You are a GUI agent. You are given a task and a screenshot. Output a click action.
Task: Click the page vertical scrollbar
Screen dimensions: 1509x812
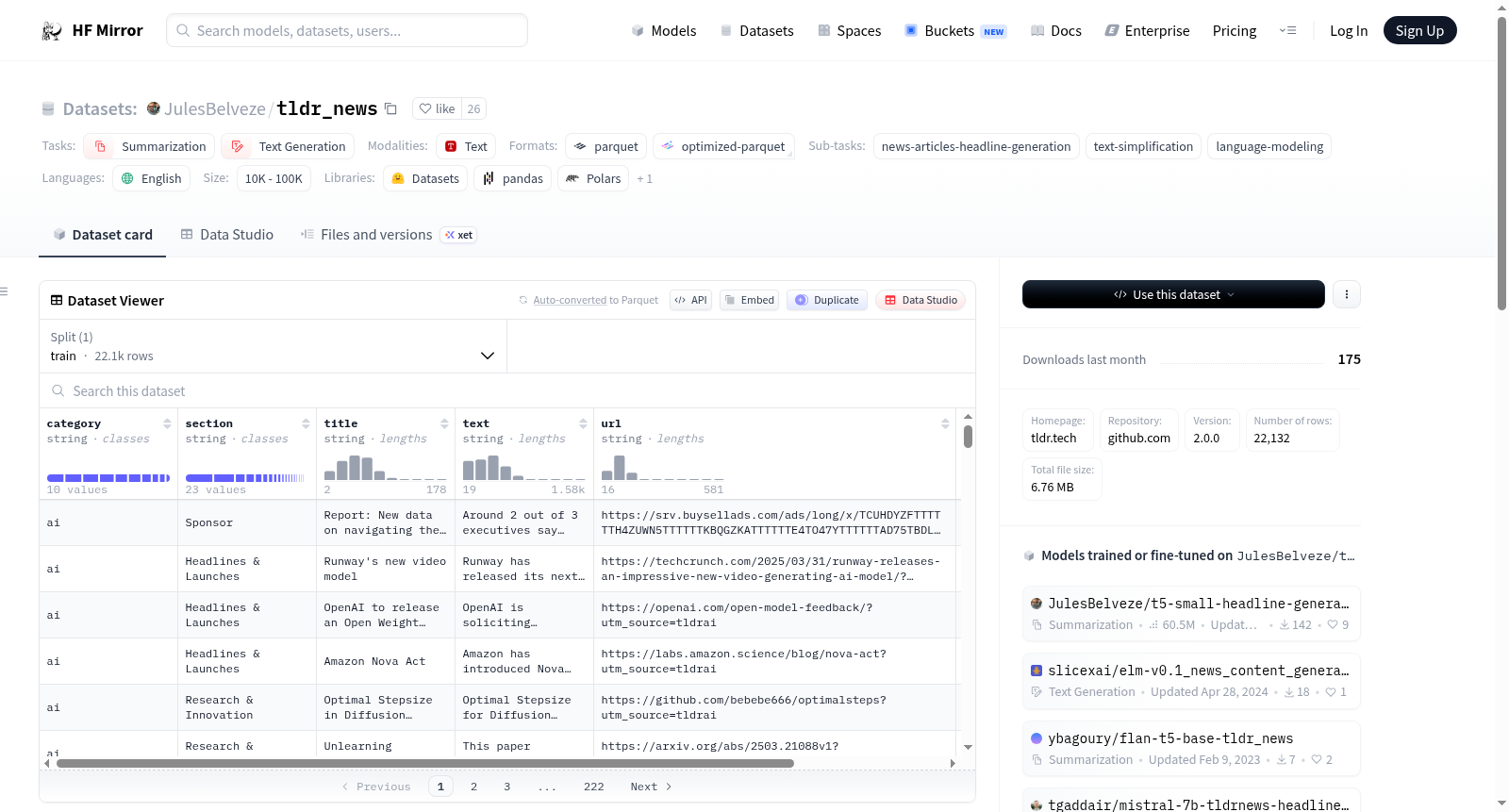1501,163
